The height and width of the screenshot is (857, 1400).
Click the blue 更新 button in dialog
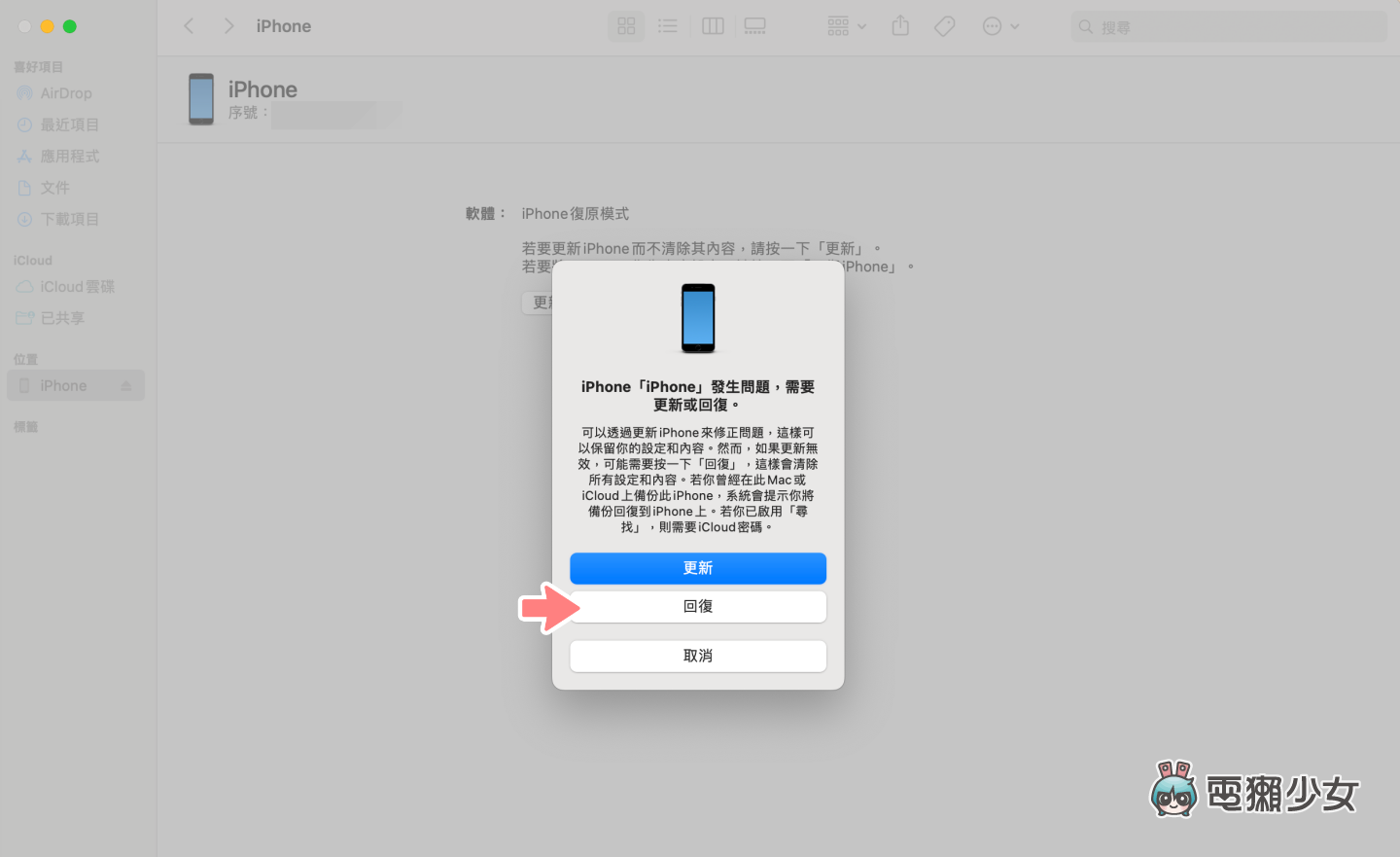(x=698, y=568)
